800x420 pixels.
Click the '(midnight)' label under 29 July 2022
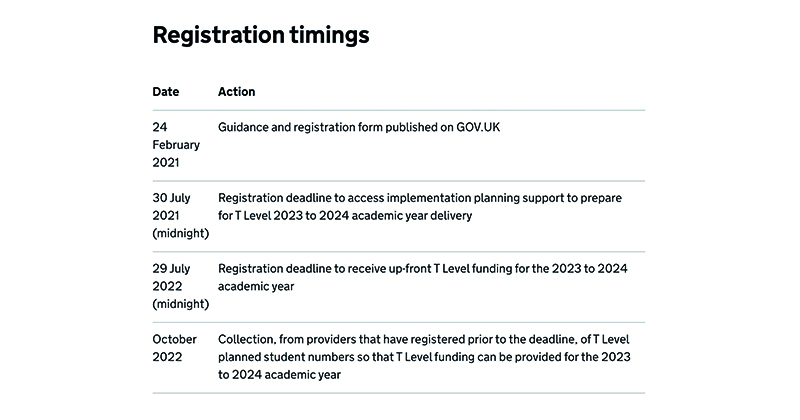[x=181, y=304]
